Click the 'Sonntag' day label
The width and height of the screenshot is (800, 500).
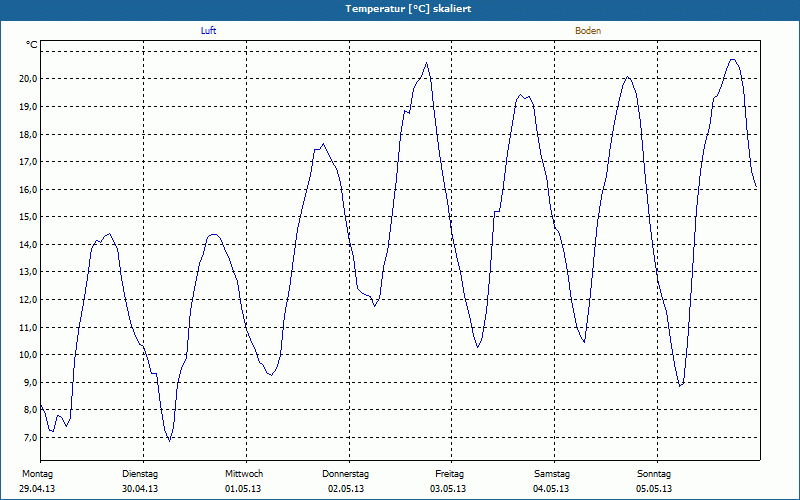[x=654, y=474]
